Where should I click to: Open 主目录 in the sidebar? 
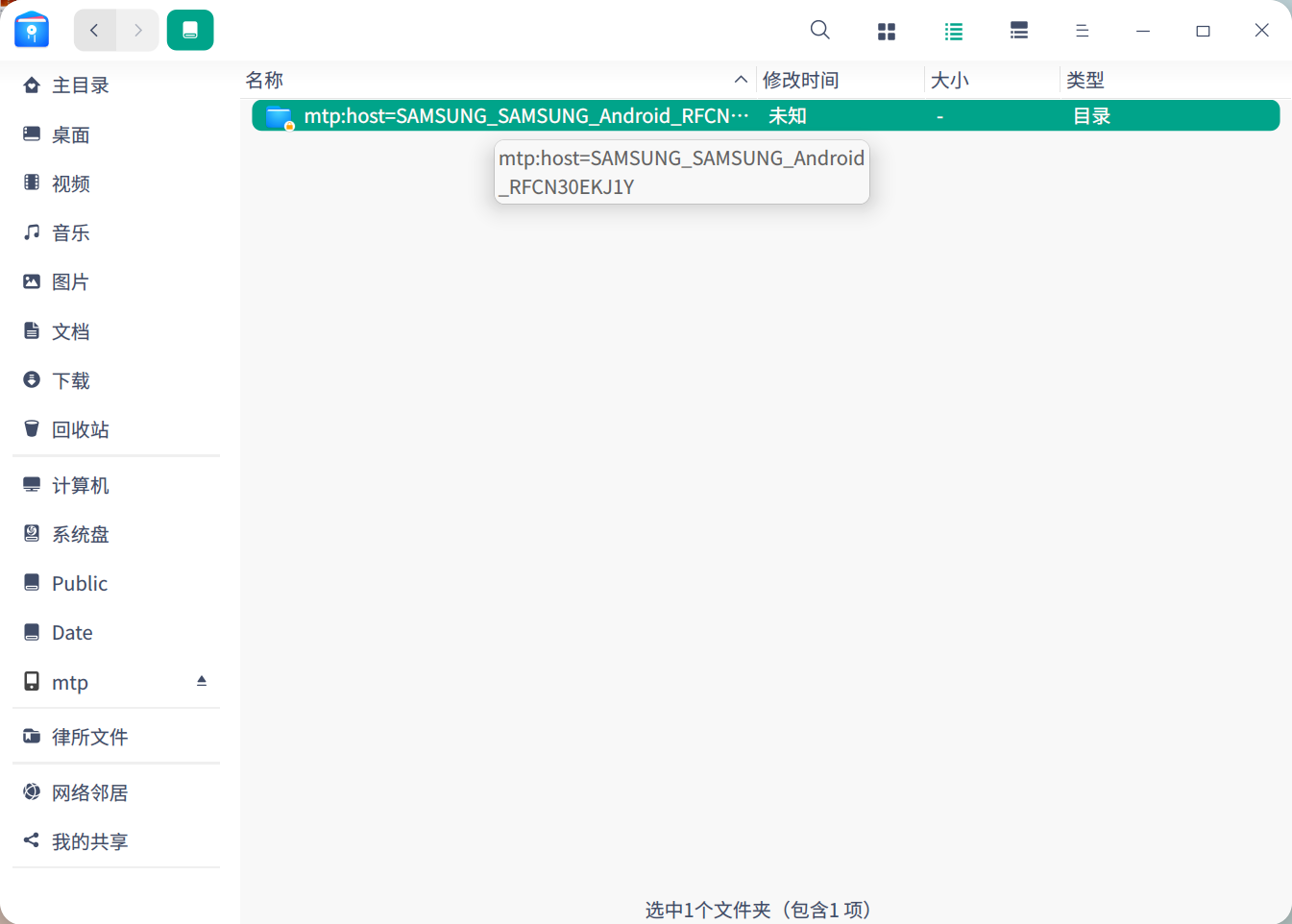81,85
